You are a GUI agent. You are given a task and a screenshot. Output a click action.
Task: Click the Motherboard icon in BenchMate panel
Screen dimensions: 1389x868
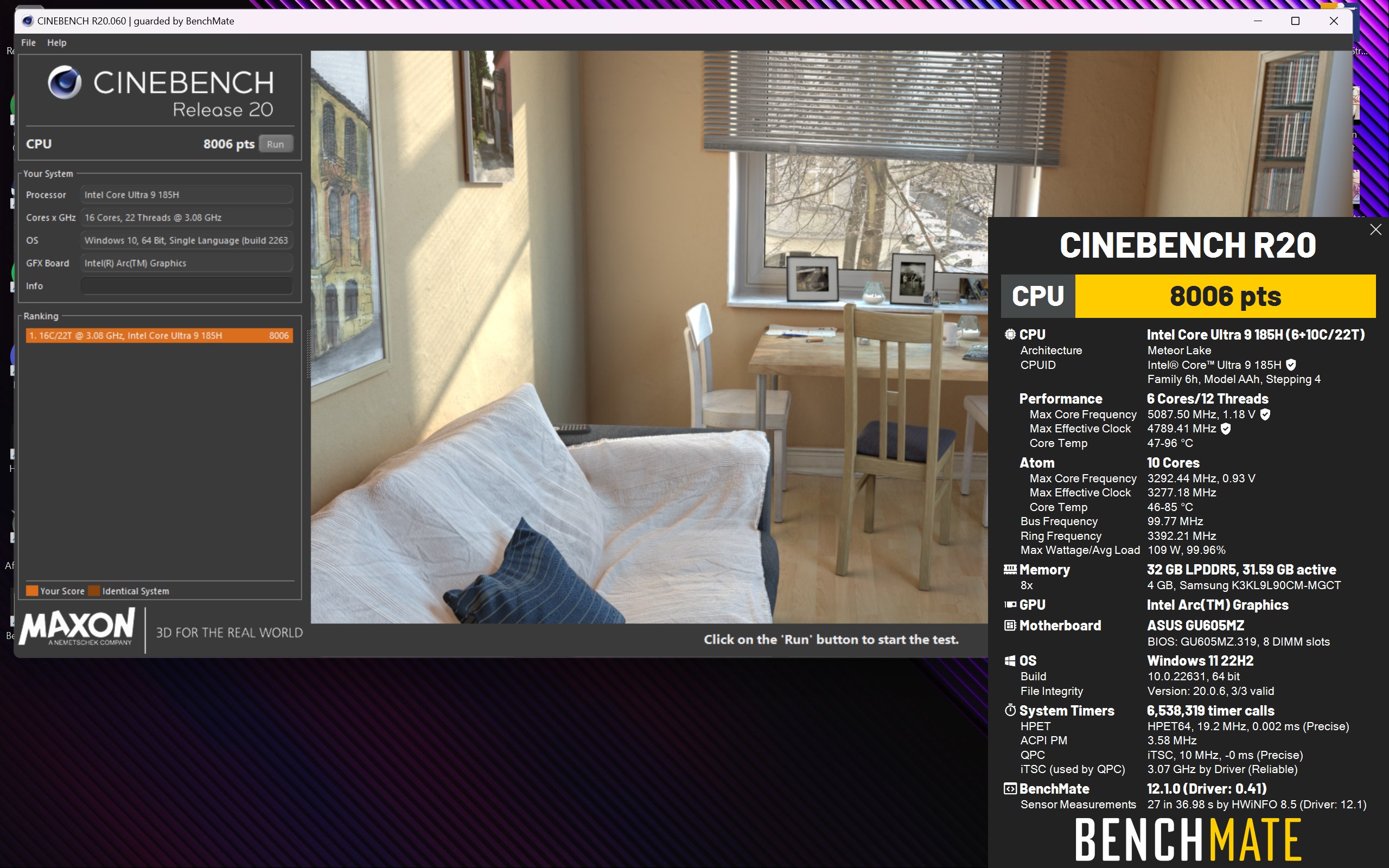pos(1010,625)
